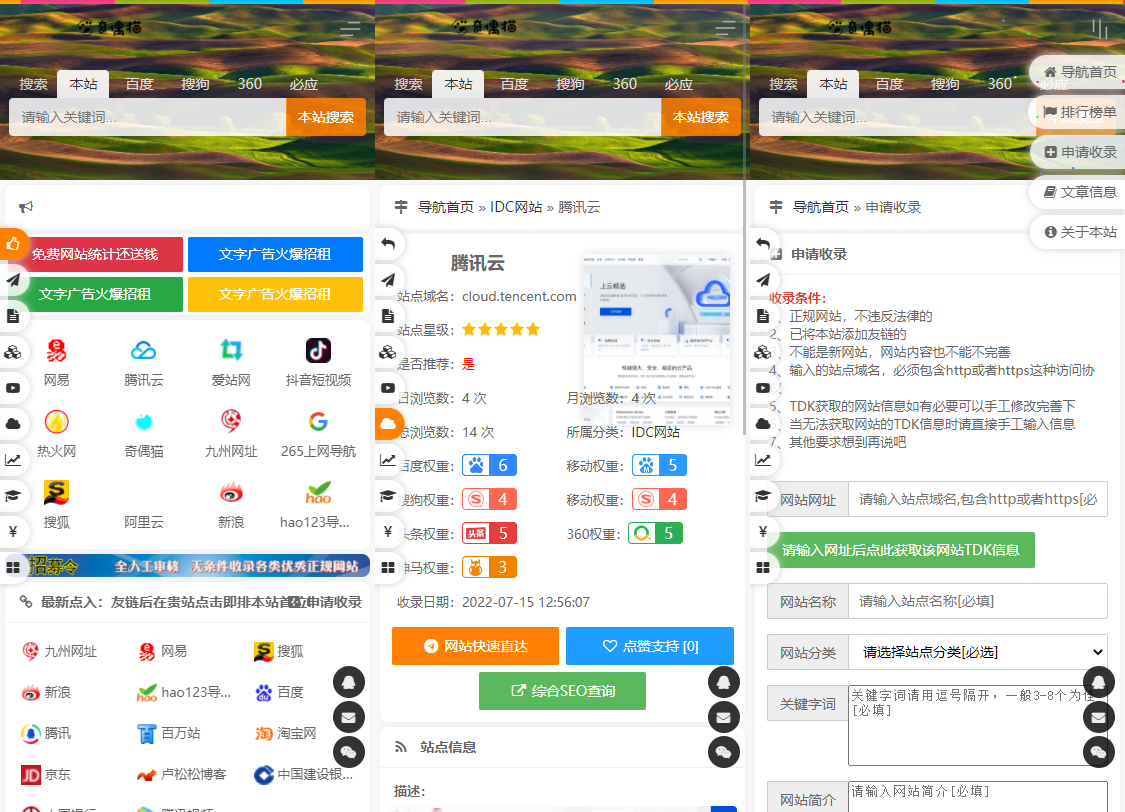This screenshot has width=1125, height=812.
Task: Toggle the hamburger menu on the home panel
Action: tap(350, 29)
